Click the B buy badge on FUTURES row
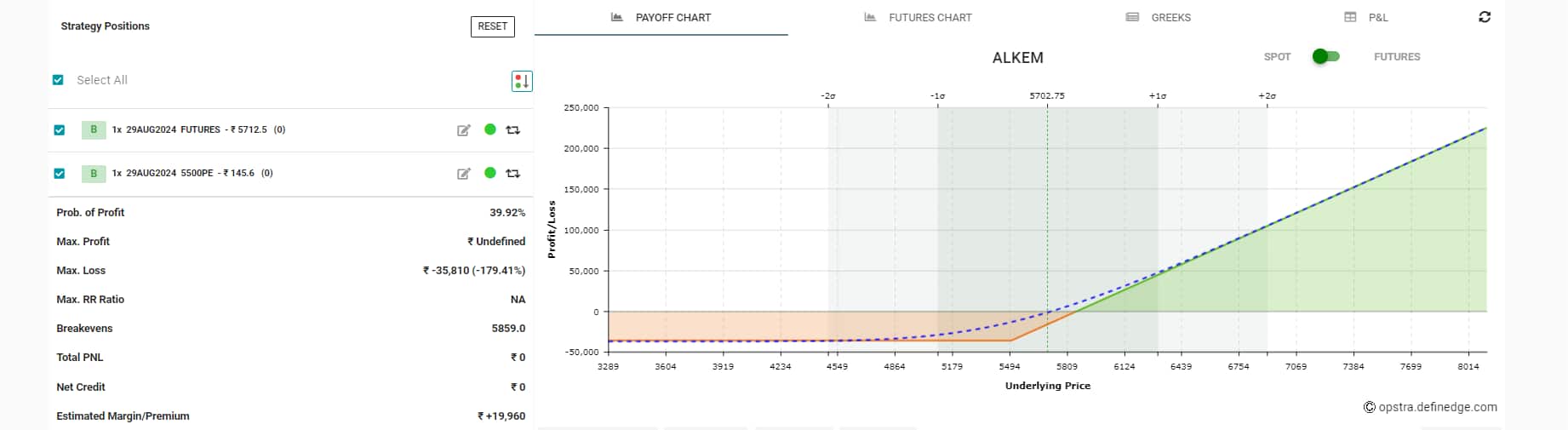Viewport: 1568px width, 430px height. point(94,130)
